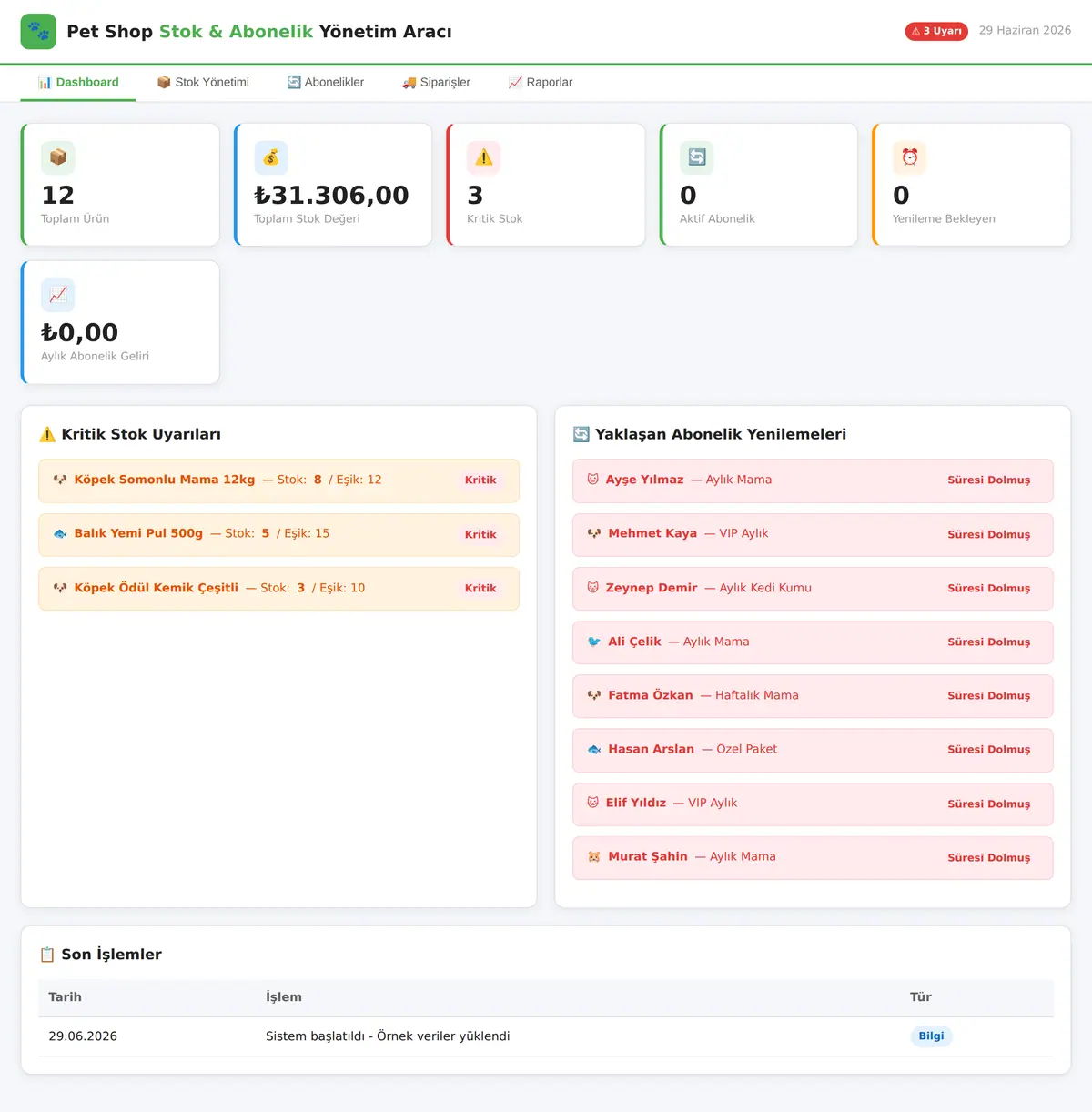Click the bird icon beside Ali Çelik
The height and width of the screenshot is (1112, 1092).
tap(594, 642)
